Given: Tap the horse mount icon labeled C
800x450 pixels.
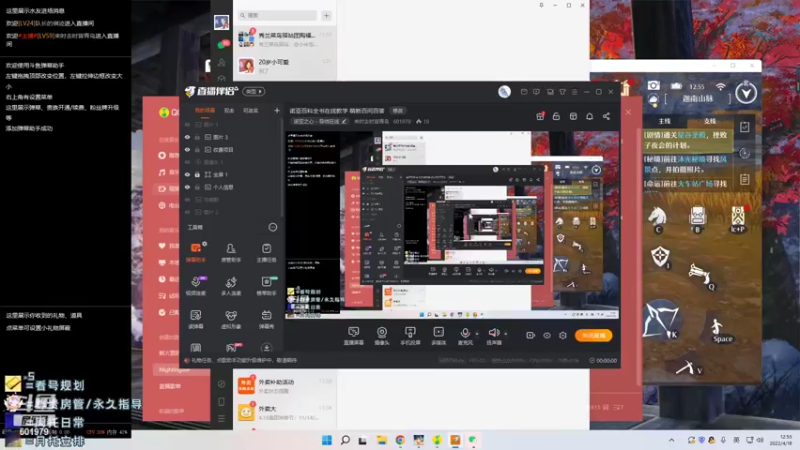Looking at the screenshot, I should [x=657, y=219].
